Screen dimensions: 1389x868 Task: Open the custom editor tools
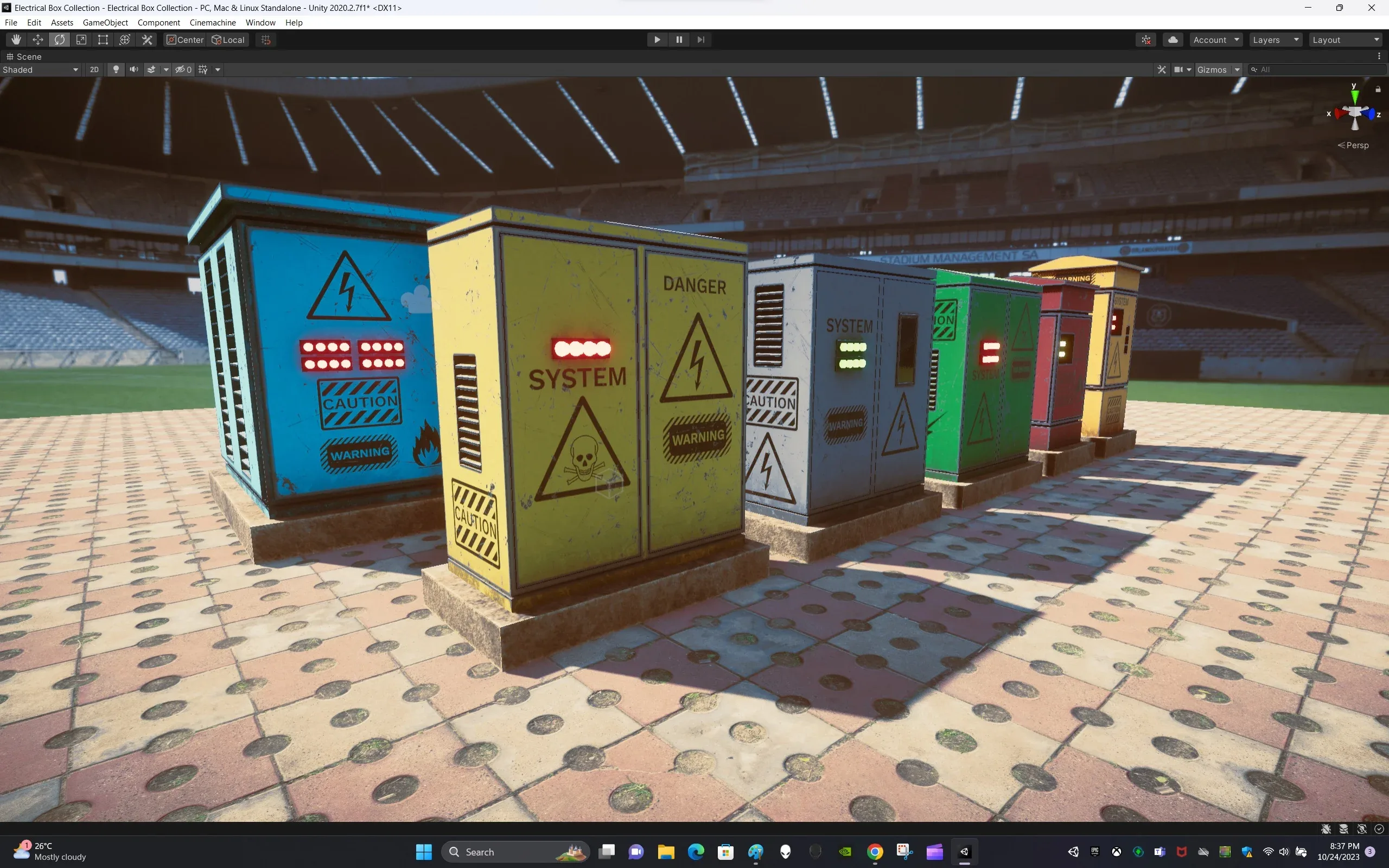[x=148, y=40]
